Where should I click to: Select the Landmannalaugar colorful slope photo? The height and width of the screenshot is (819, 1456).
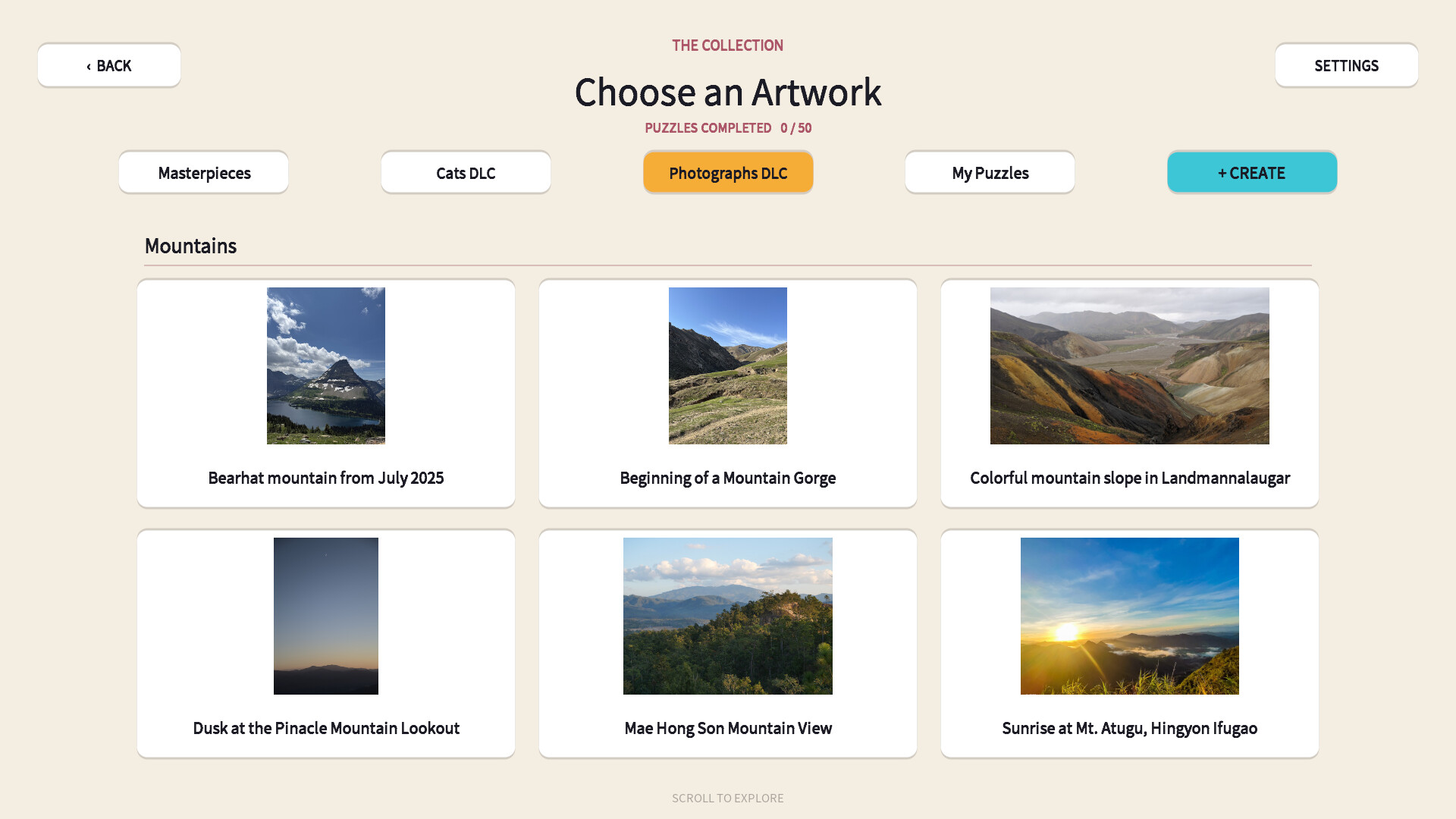(1130, 366)
